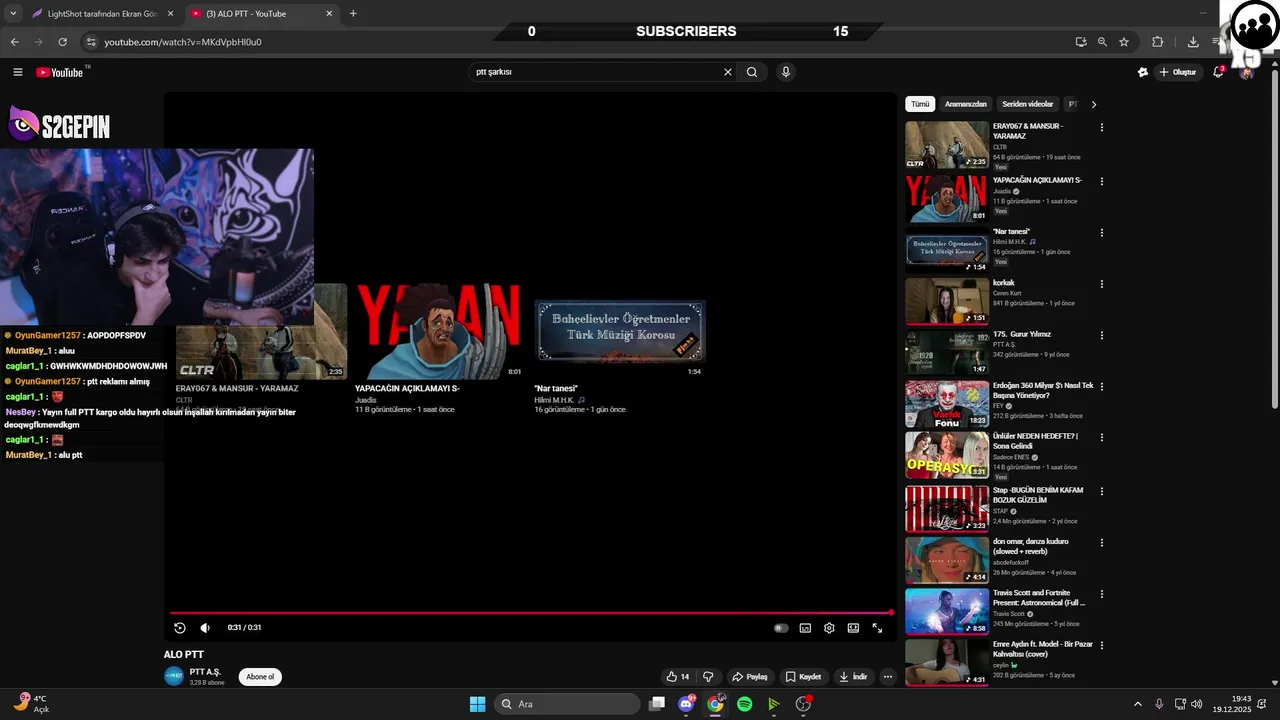Open options for YAPACAĞIN AÇIKLAMAYI sidebar video
Screen dimensions: 1280x720
[1102, 181]
